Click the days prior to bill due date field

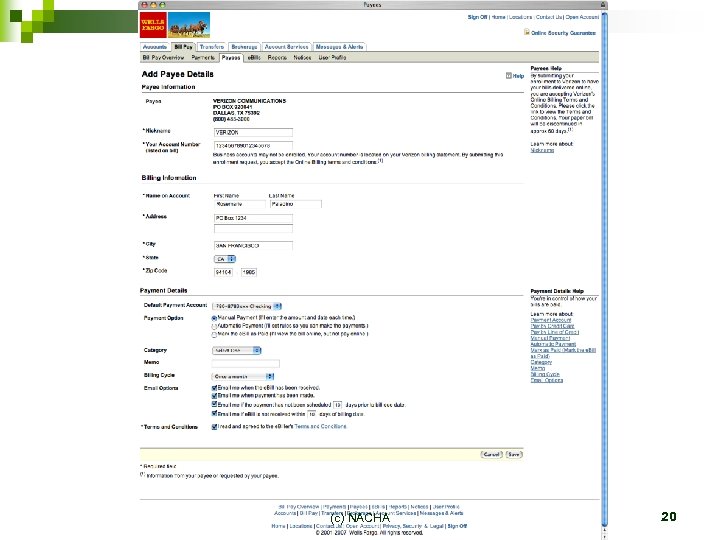[338, 405]
